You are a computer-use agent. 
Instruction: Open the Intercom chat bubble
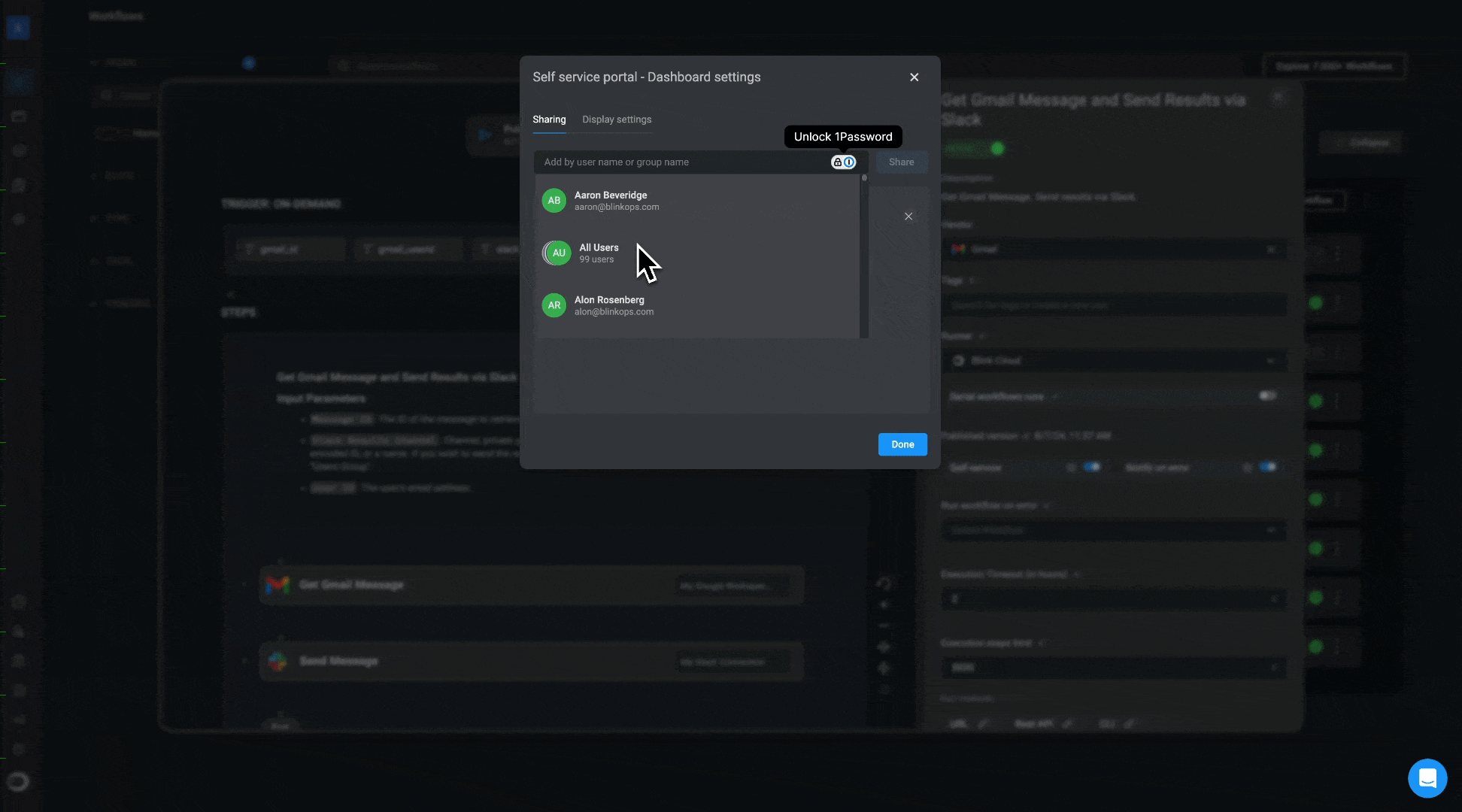pyautogui.click(x=1427, y=778)
